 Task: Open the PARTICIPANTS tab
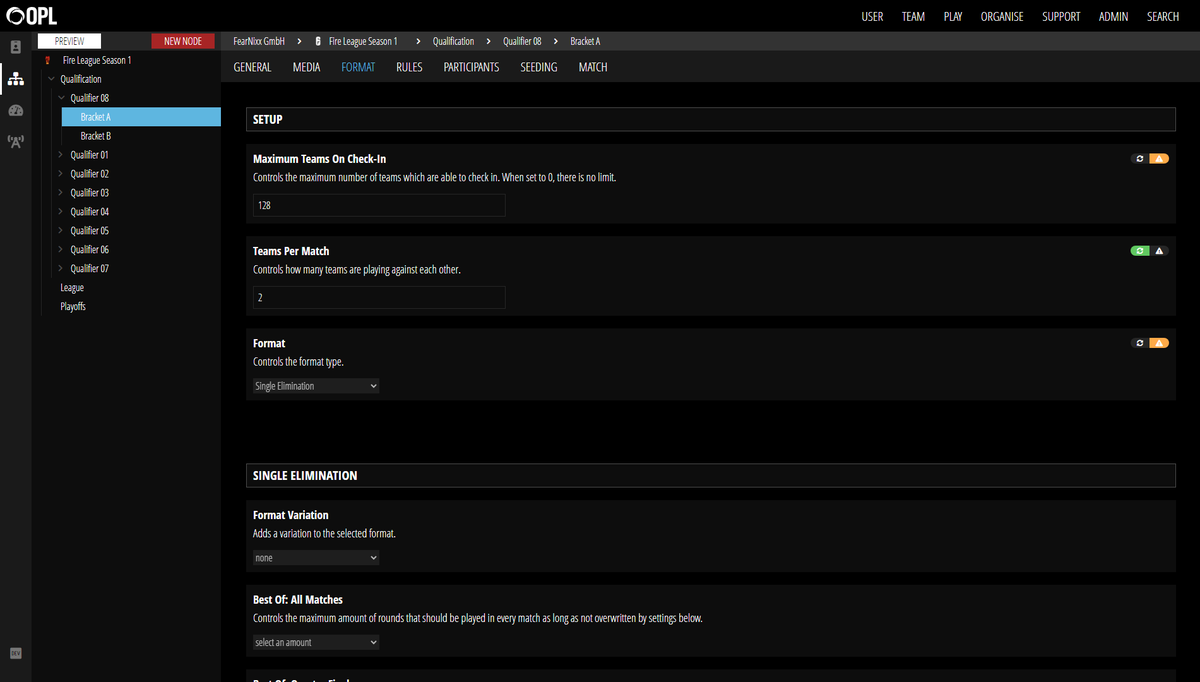[471, 67]
